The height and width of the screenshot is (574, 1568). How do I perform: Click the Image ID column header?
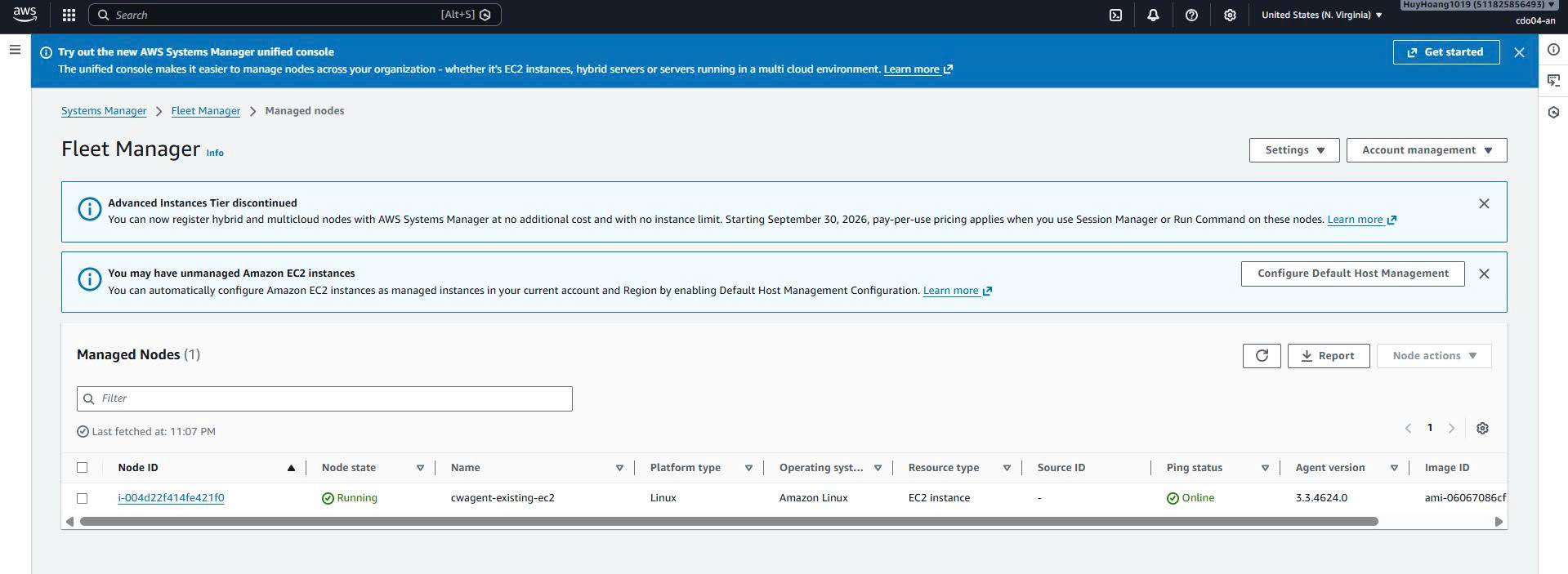1447,468
